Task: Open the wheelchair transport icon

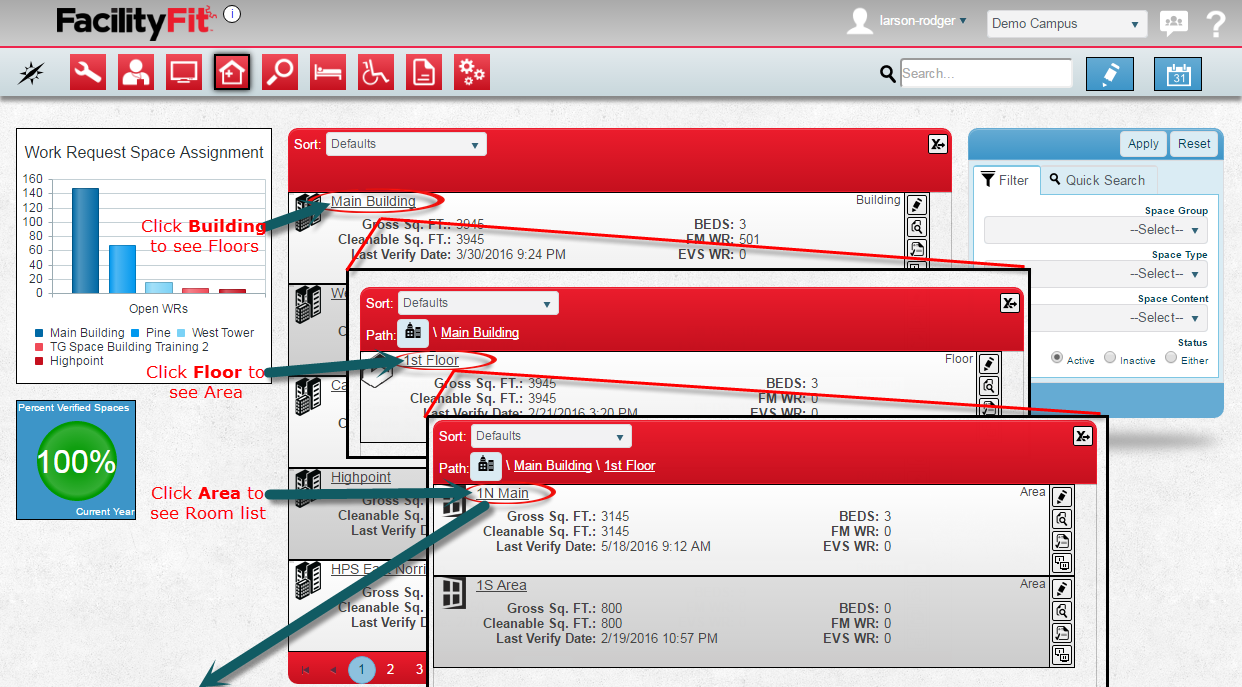Action: (376, 72)
